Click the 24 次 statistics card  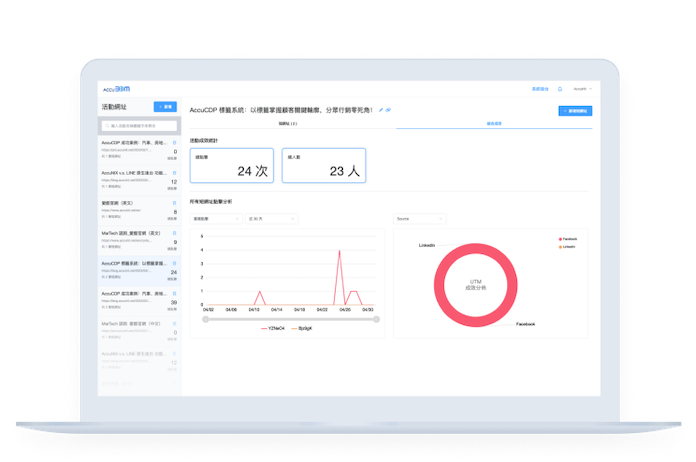pyautogui.click(x=232, y=166)
